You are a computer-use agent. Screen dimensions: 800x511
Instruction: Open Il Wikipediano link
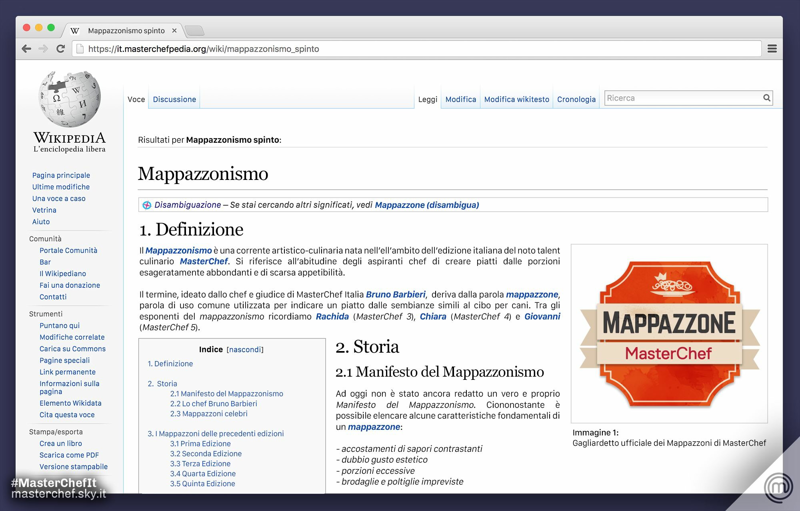(x=63, y=274)
